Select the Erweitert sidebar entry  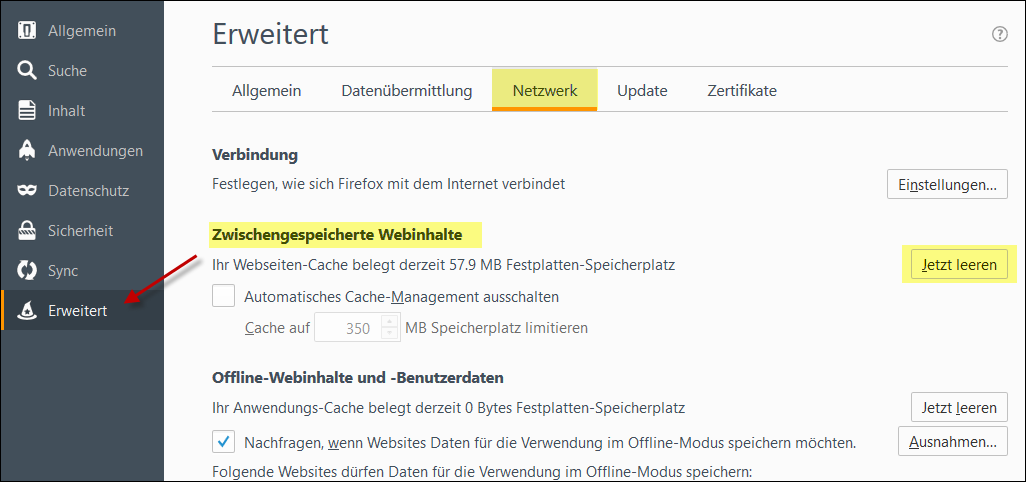82,311
